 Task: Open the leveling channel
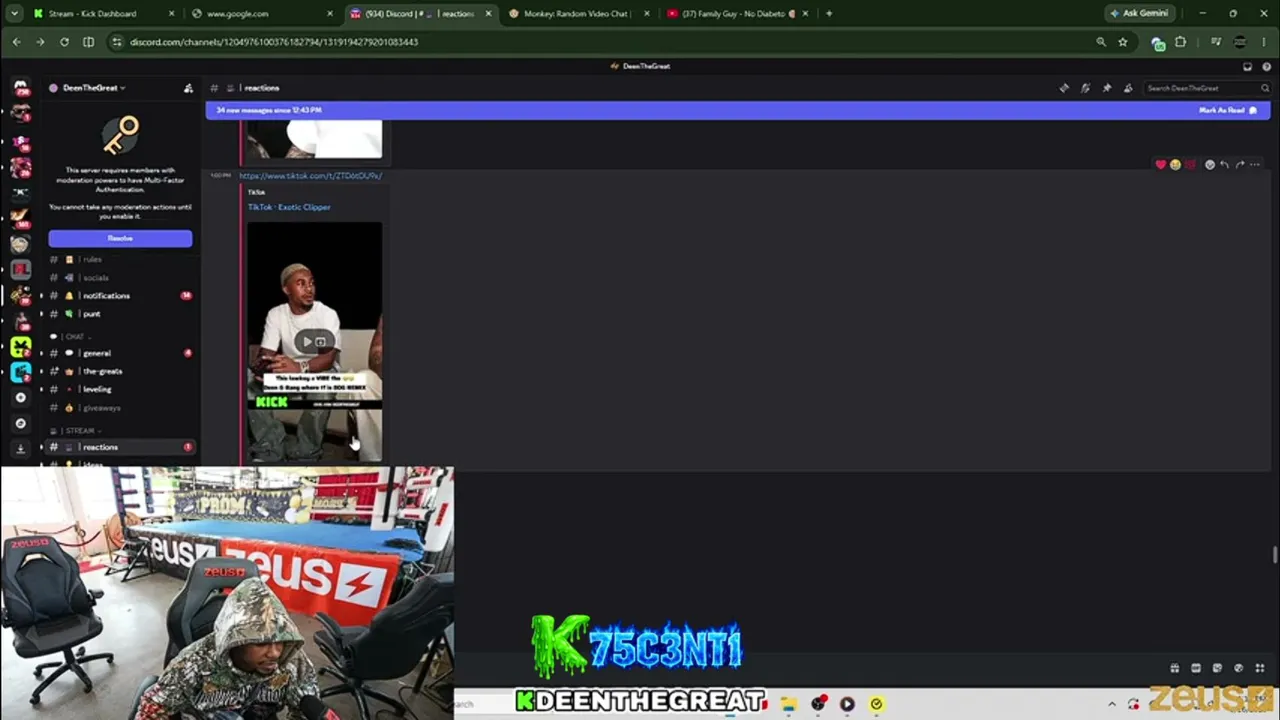(120, 389)
